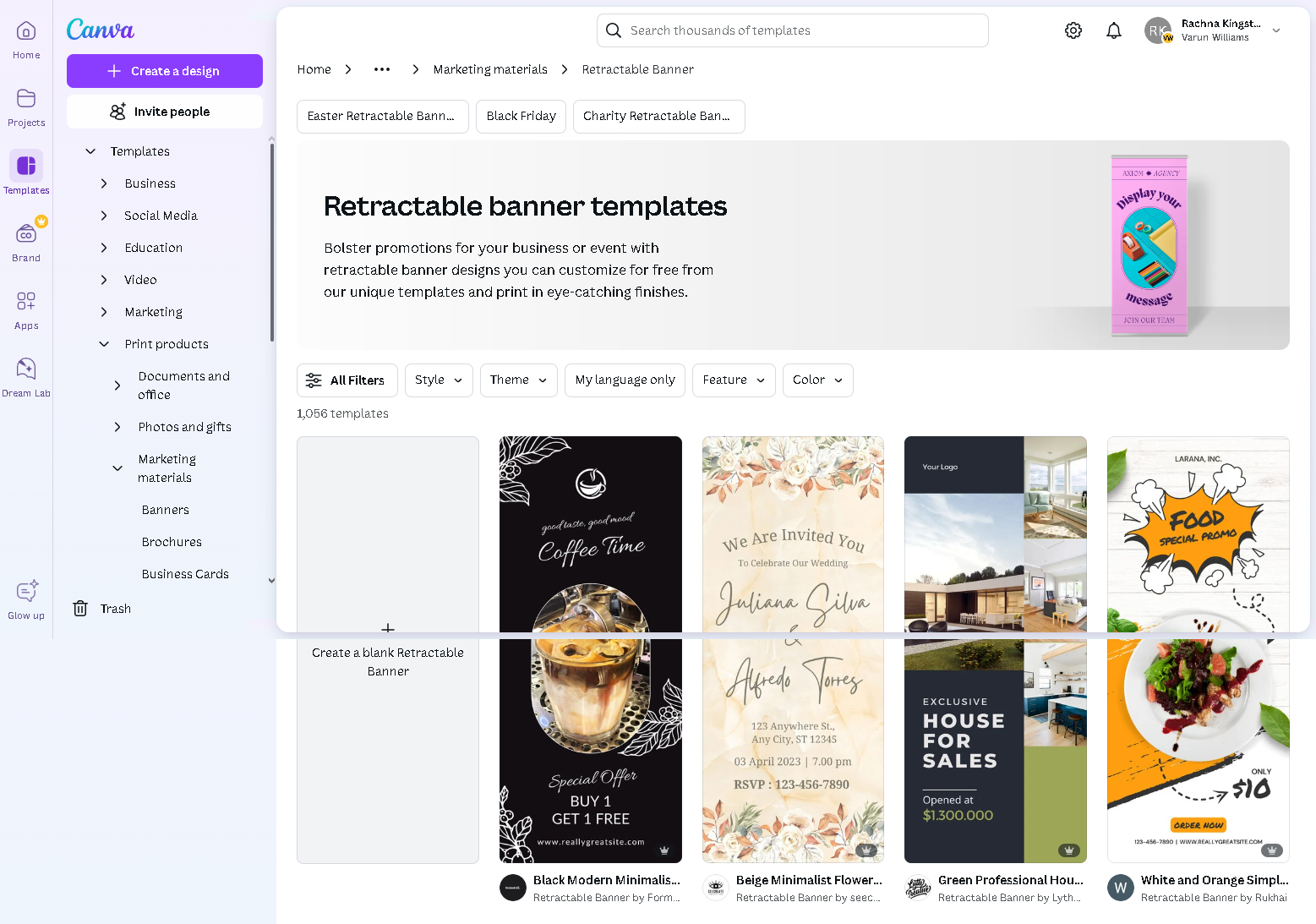Image resolution: width=1316 pixels, height=924 pixels.
Task: Open the Theme filter dropdown
Action: [518, 380]
